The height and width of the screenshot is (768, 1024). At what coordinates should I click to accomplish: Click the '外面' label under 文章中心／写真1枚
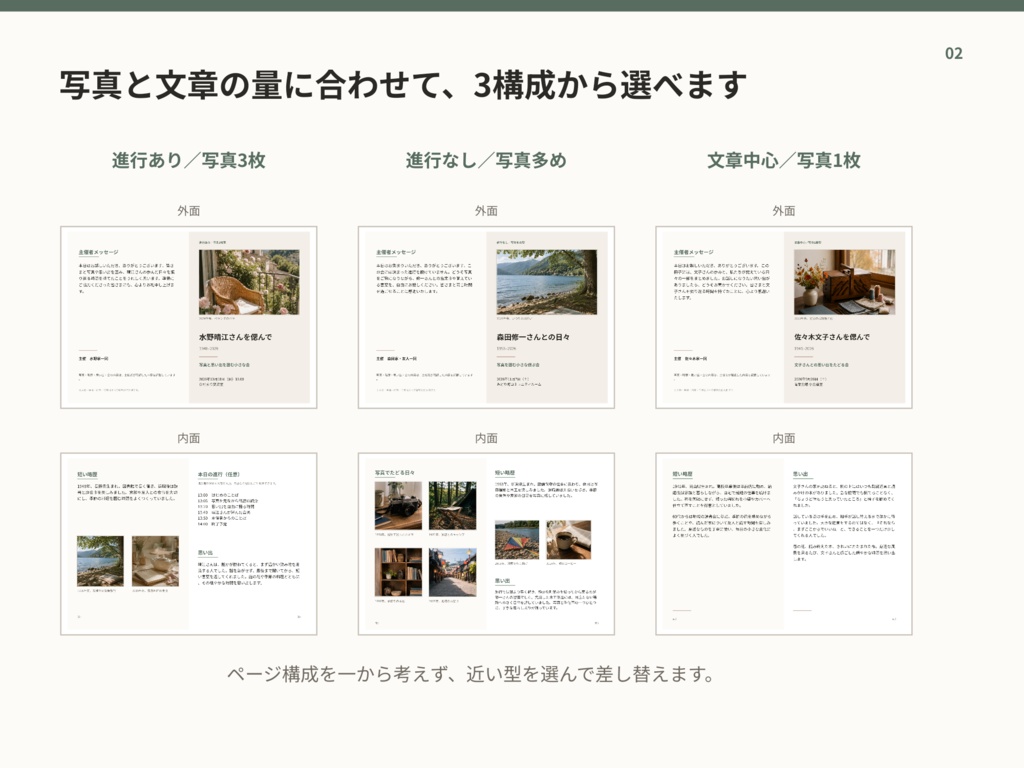pos(784,211)
